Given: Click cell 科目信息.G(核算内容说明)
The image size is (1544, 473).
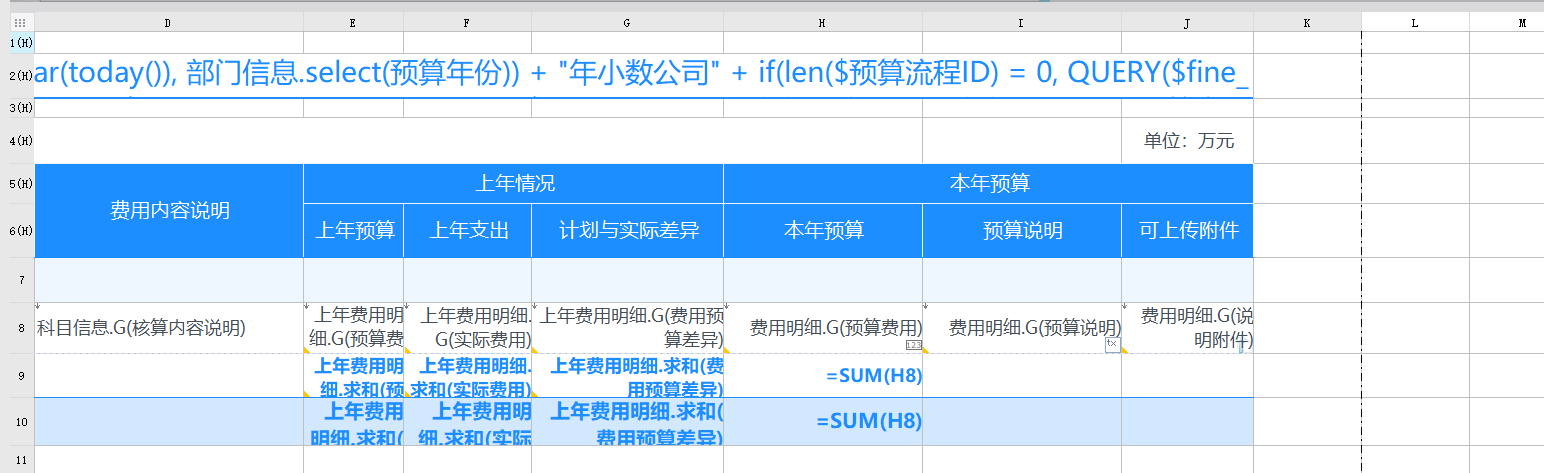Looking at the screenshot, I should (169, 328).
